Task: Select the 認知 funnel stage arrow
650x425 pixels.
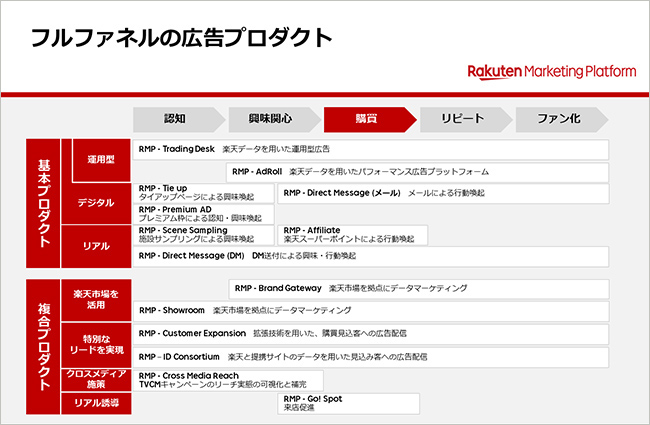Action: pos(179,119)
